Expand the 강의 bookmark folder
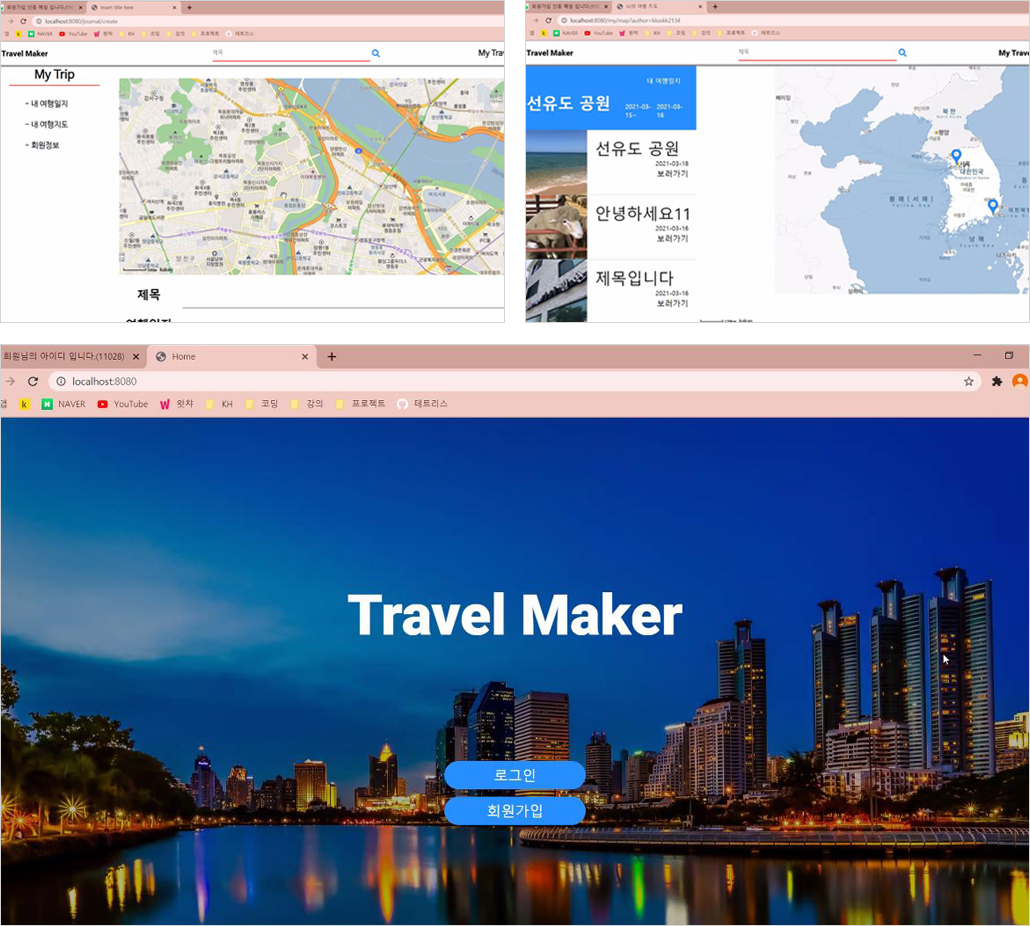This screenshot has width=1030, height=926. click(307, 404)
